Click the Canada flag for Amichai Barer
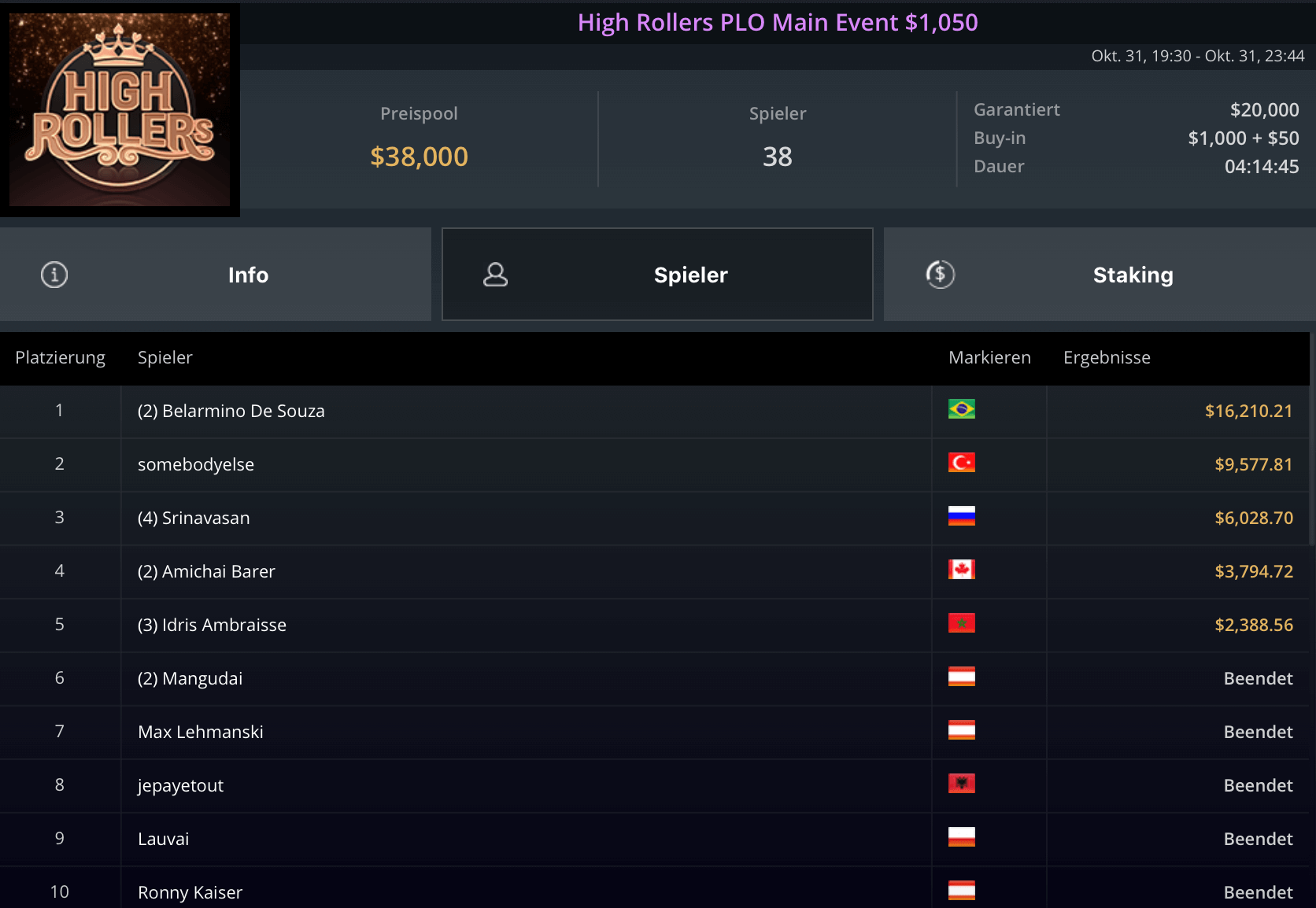This screenshot has height=908, width=1316. 961,570
